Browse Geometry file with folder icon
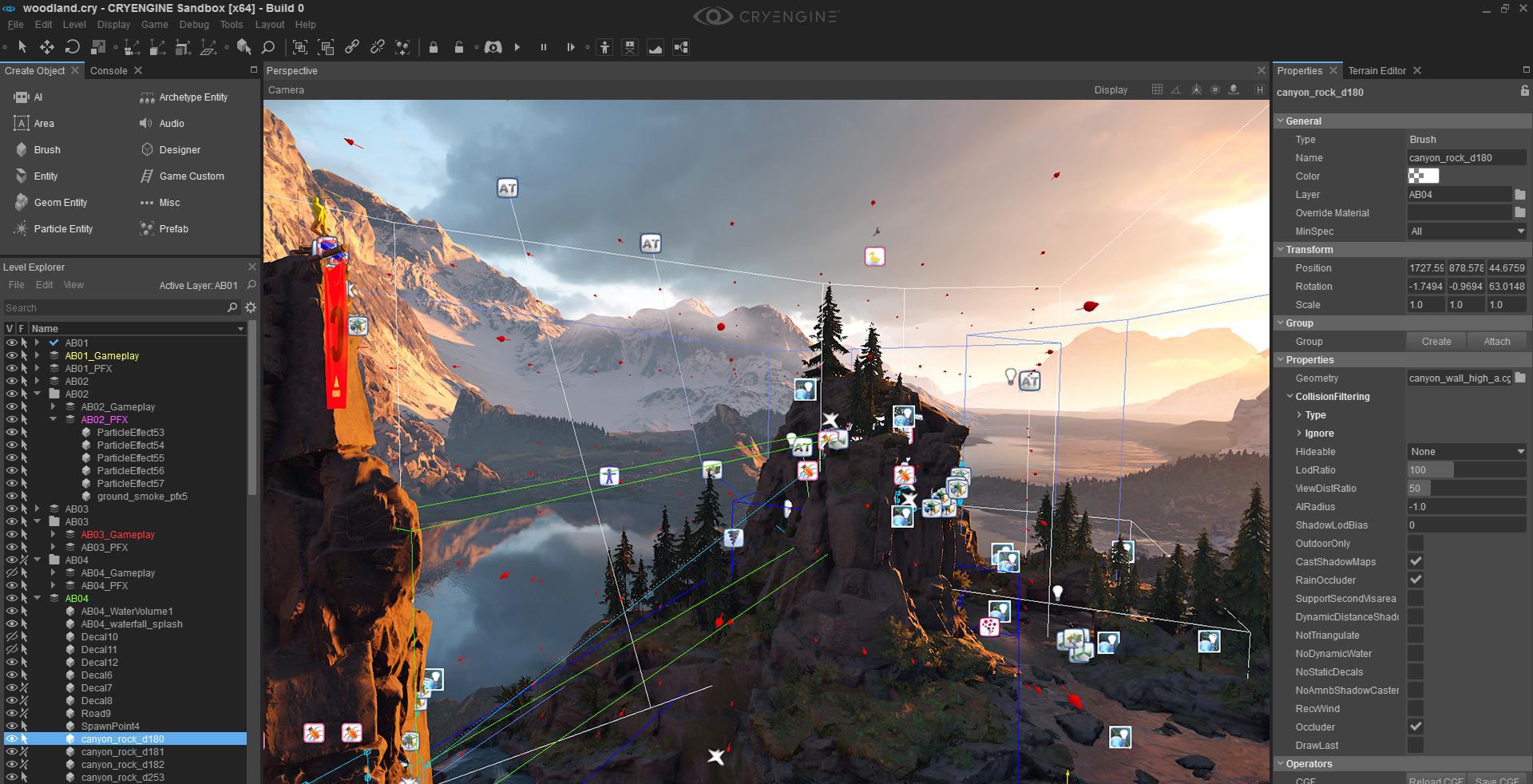This screenshot has width=1533, height=784. pos(1520,378)
